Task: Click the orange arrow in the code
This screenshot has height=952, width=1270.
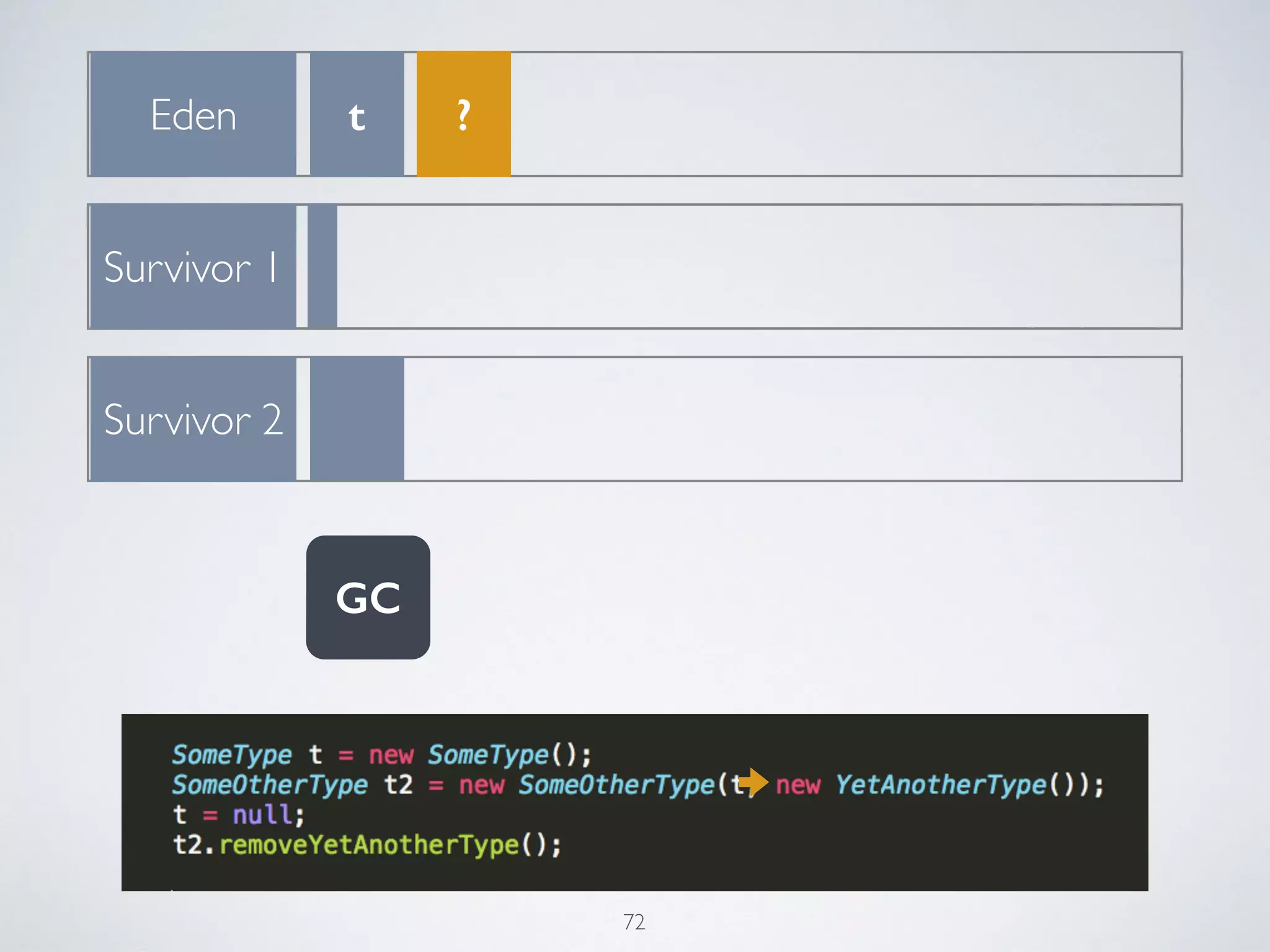Action: point(753,782)
